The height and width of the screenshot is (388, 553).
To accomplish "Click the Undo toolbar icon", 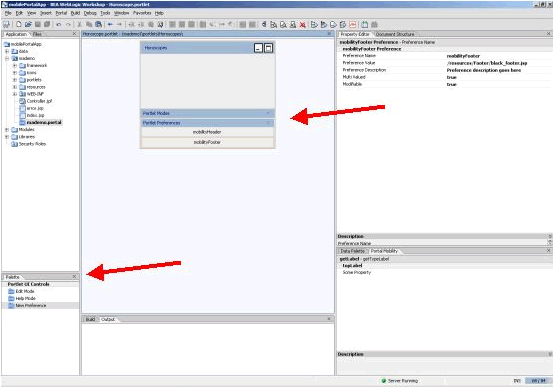I will [x=59, y=24].
